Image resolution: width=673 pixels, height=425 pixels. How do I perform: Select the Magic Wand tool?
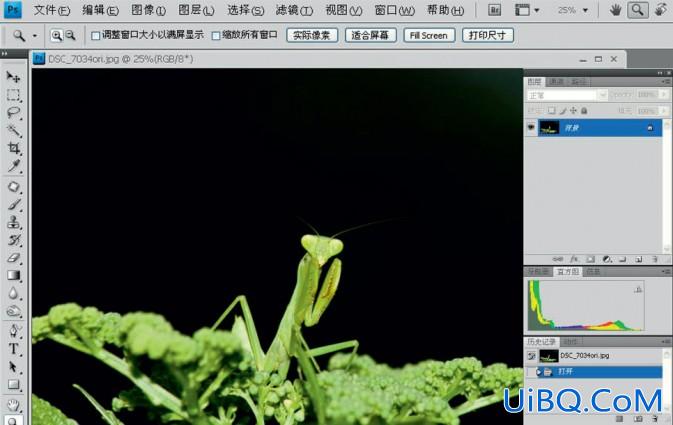click(13, 131)
